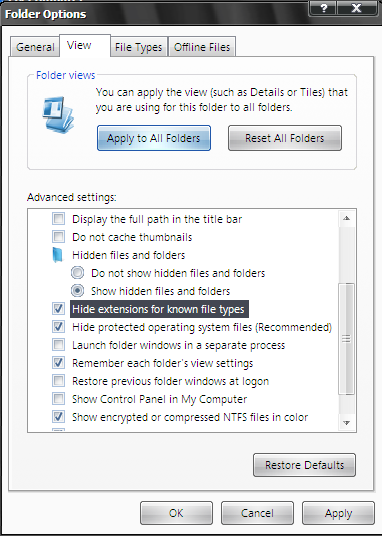Click the Folder views stacked windows icon

[57, 115]
